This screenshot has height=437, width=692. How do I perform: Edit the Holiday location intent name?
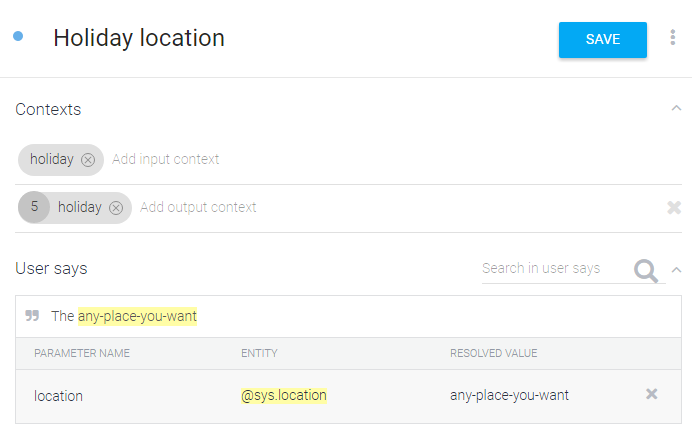tap(139, 38)
